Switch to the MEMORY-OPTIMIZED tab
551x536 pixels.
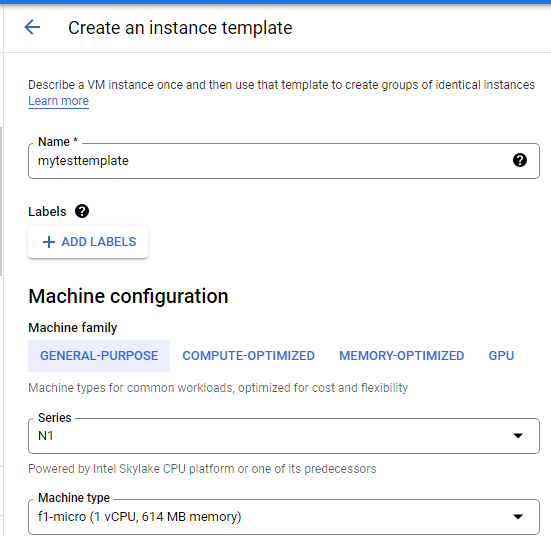402,356
